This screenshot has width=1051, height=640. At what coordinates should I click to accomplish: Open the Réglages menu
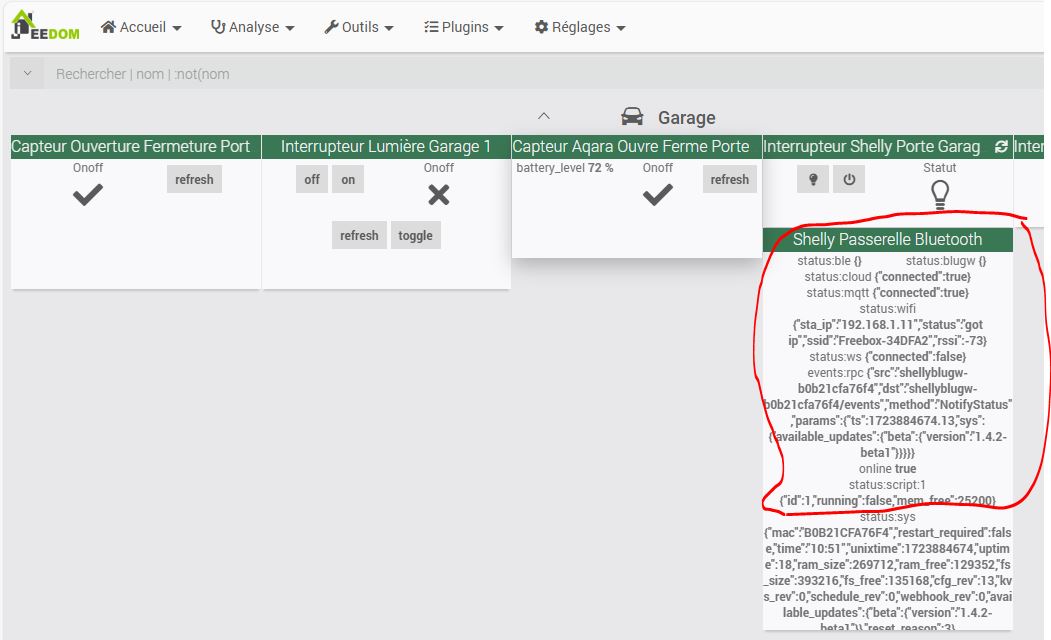(580, 27)
